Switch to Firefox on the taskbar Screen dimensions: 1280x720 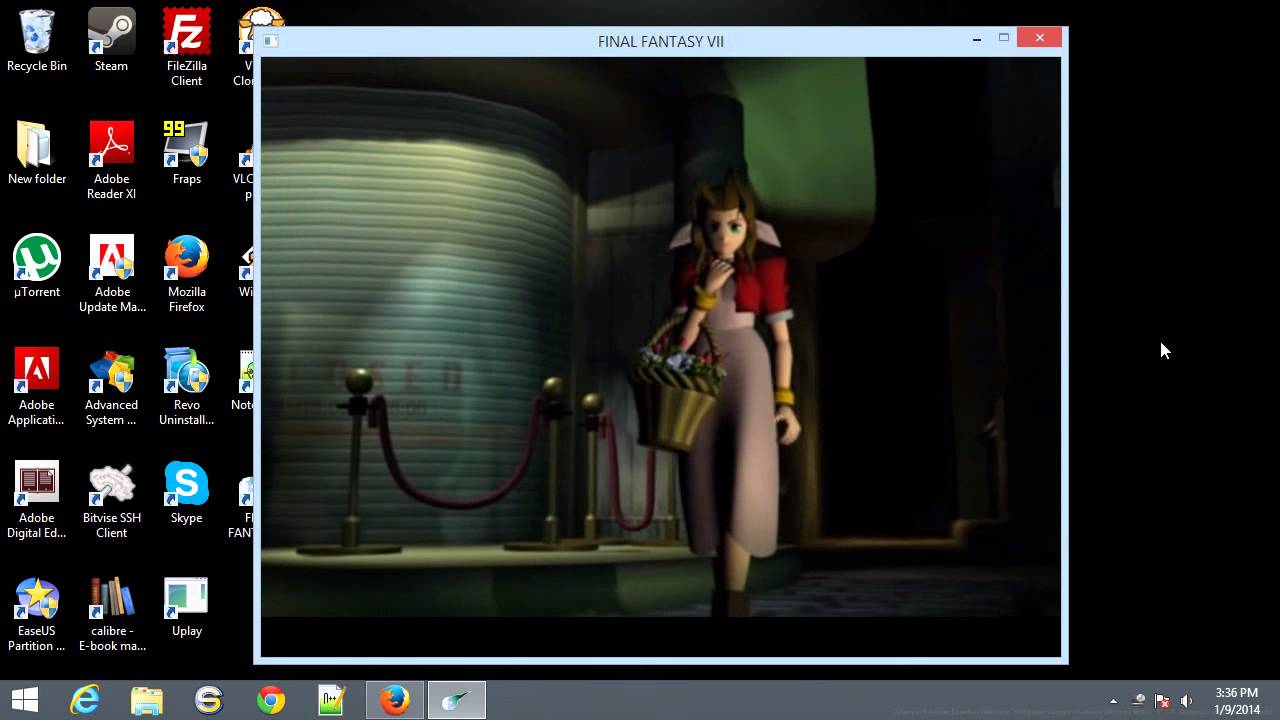point(394,700)
